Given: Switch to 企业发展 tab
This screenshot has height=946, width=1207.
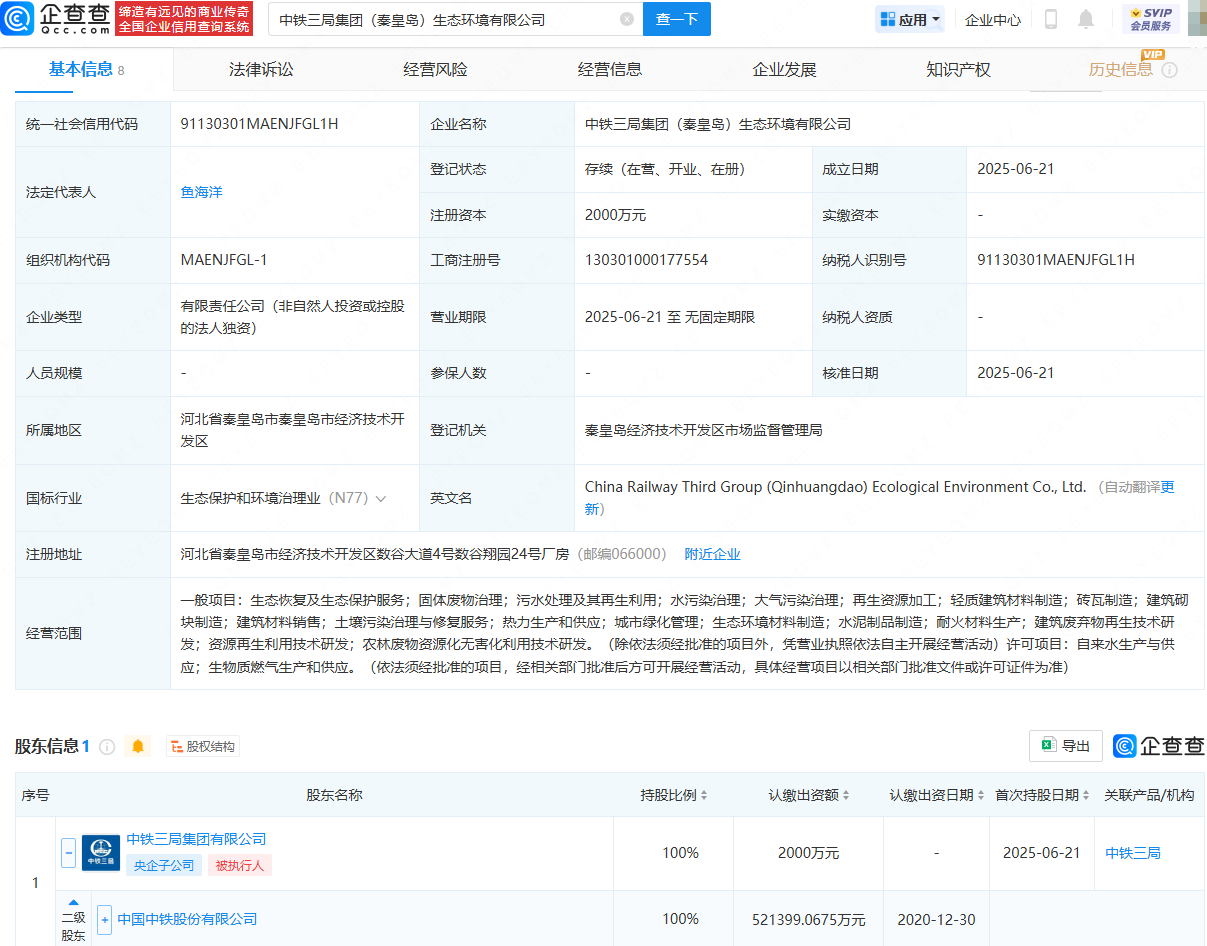Looking at the screenshot, I should click(784, 69).
